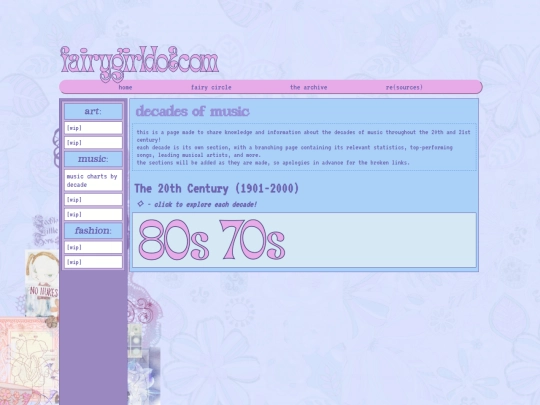Open music charts by decade link
This screenshot has width=540, height=405.
coord(93,180)
